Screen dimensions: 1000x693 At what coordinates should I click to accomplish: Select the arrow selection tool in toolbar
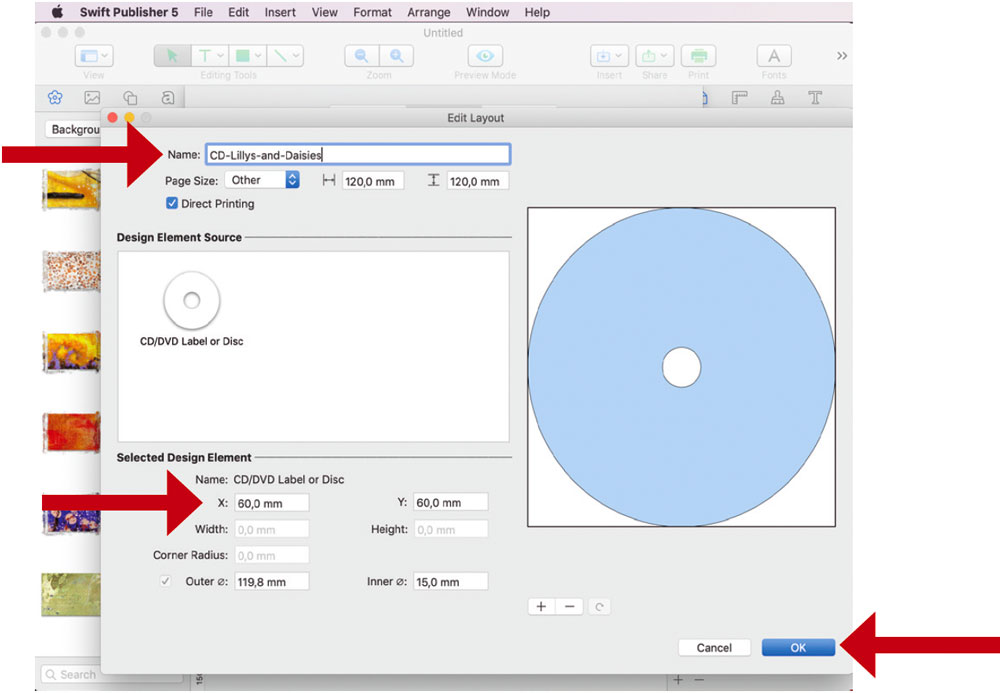[172, 56]
